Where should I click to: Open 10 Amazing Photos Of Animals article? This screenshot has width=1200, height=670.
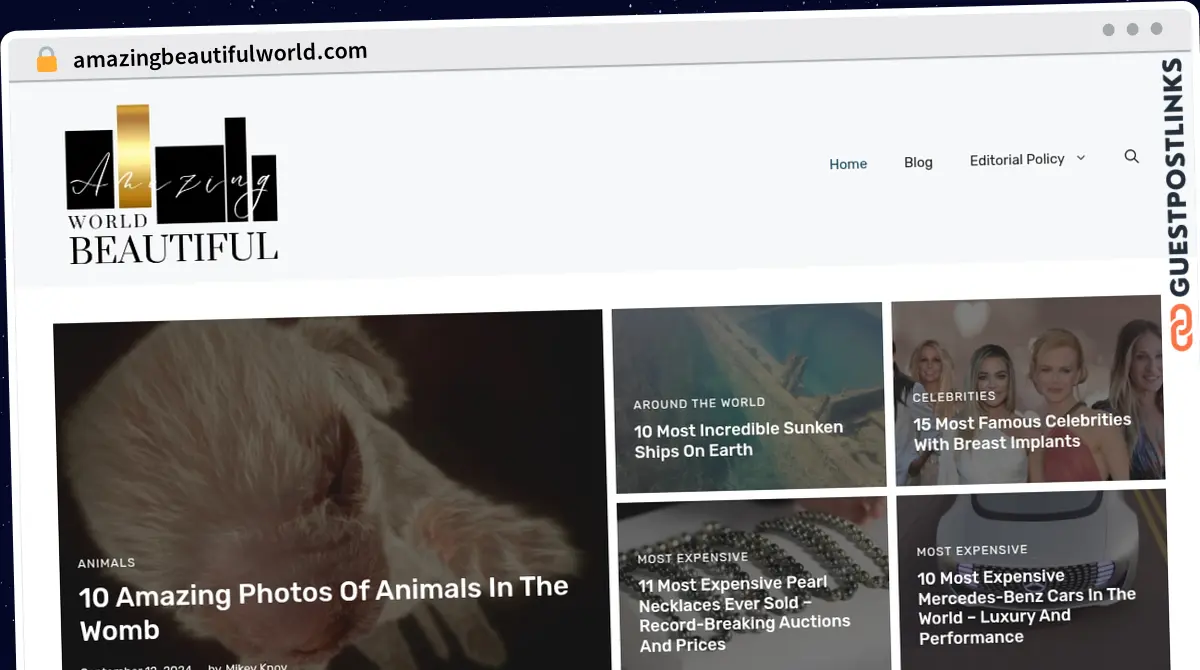click(324, 608)
